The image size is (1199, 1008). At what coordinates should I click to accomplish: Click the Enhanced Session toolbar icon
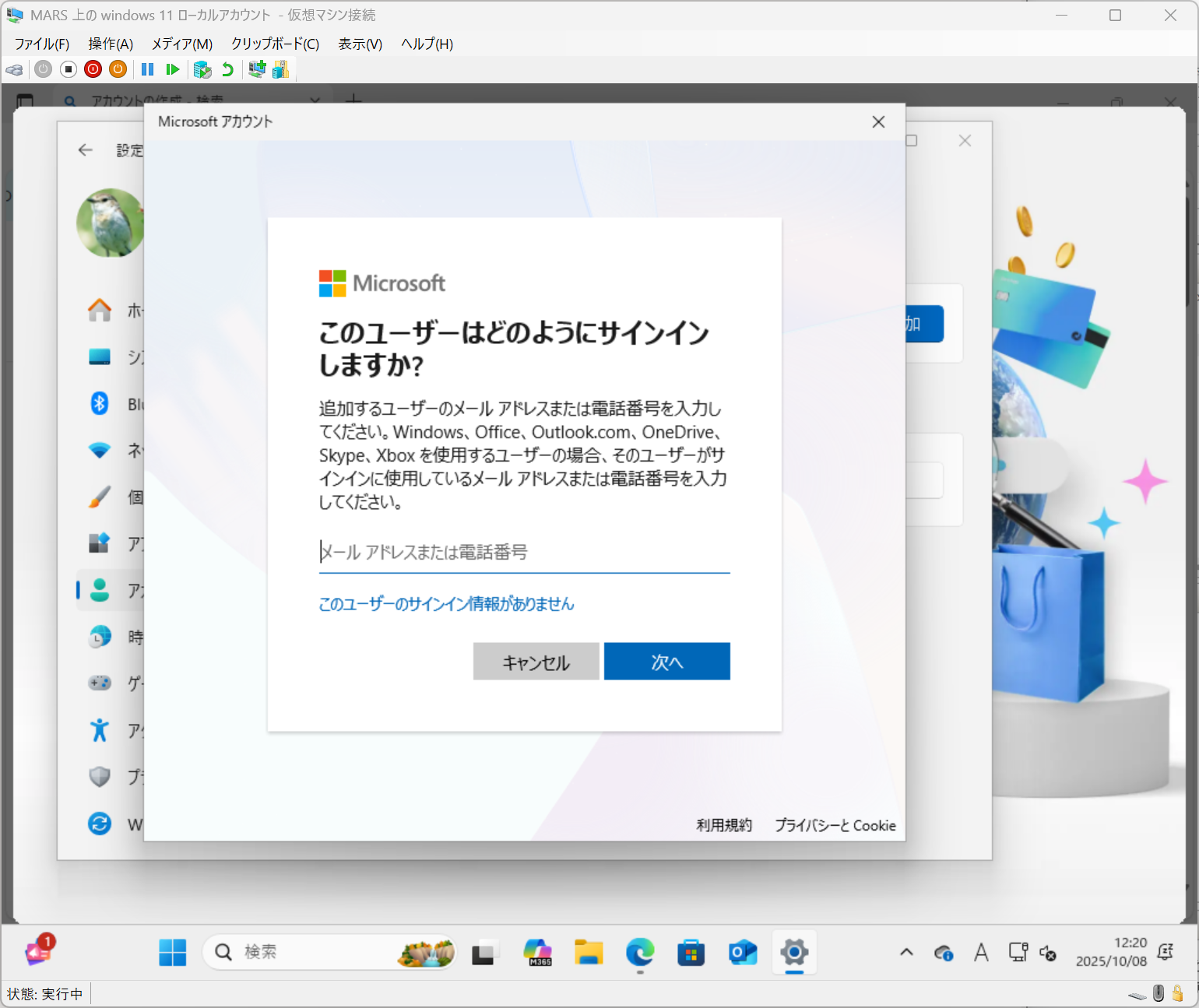(x=257, y=69)
